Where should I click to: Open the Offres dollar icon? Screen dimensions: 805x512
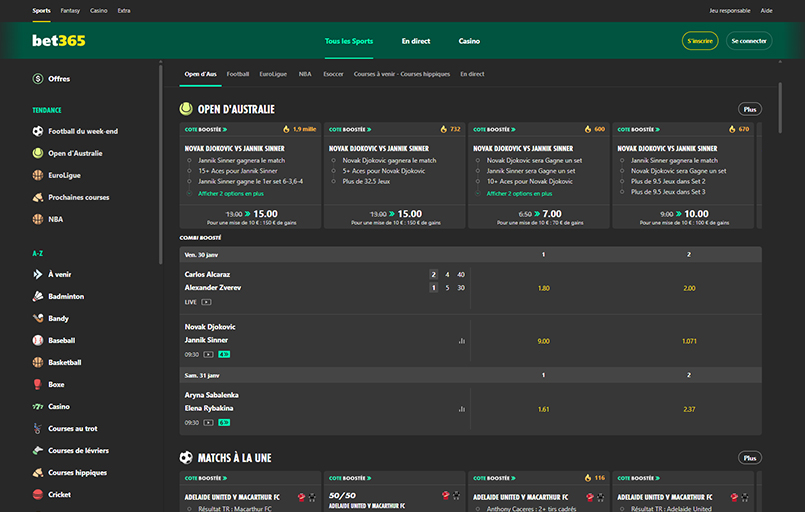tap(37, 79)
